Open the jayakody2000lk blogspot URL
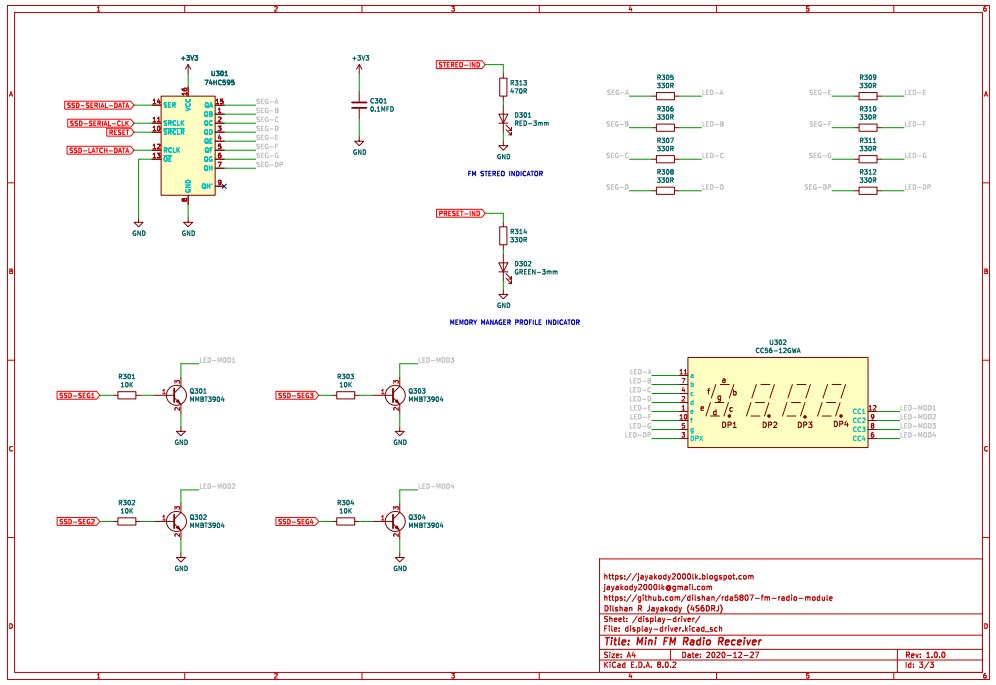The height and width of the screenshot is (685, 996). coord(678,577)
